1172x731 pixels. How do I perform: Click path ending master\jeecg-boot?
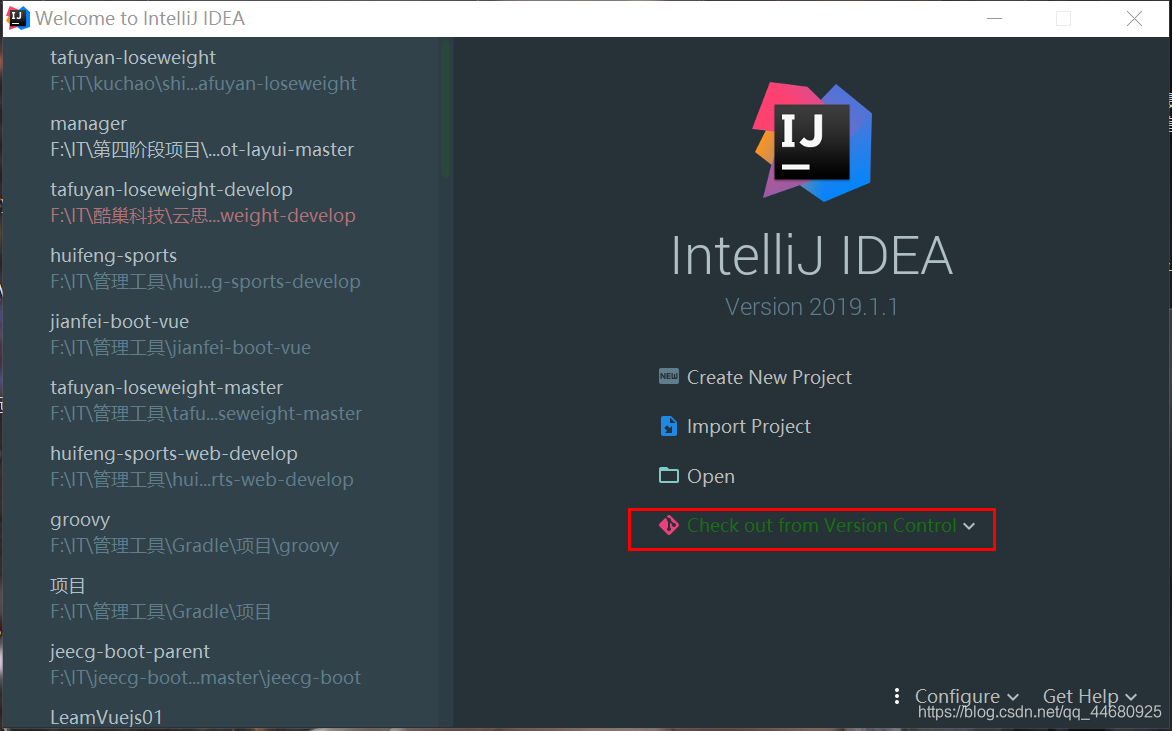206,678
